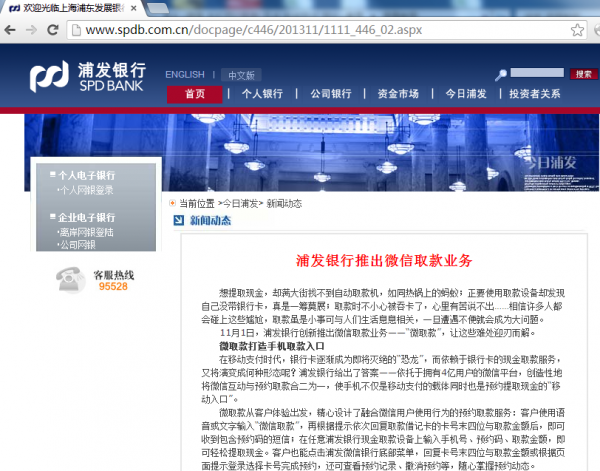Click the browser back arrow

(x=10, y=30)
